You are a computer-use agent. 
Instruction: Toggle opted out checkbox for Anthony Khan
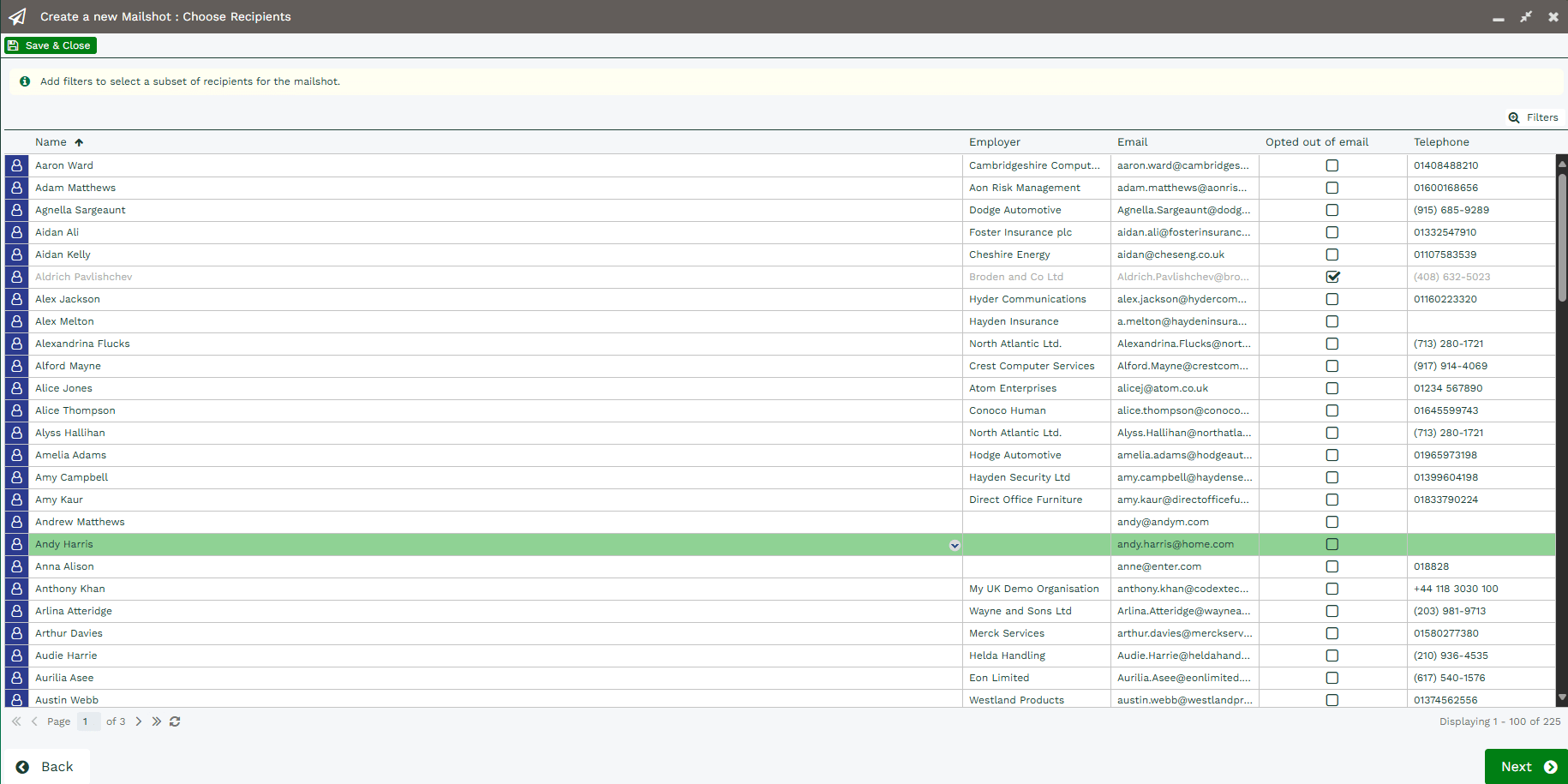tap(1332, 589)
